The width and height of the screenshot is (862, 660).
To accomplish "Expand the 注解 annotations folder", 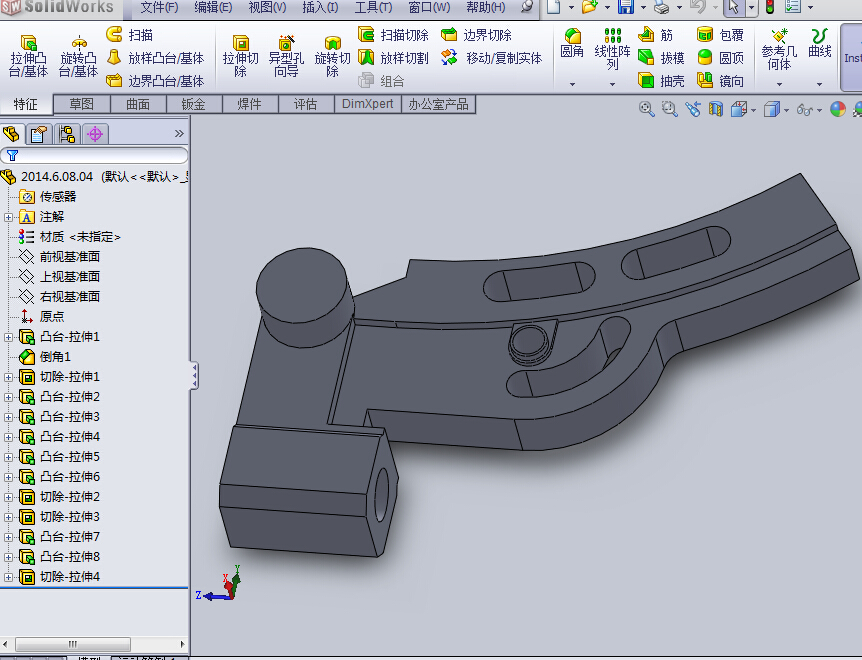I will pos(9,217).
